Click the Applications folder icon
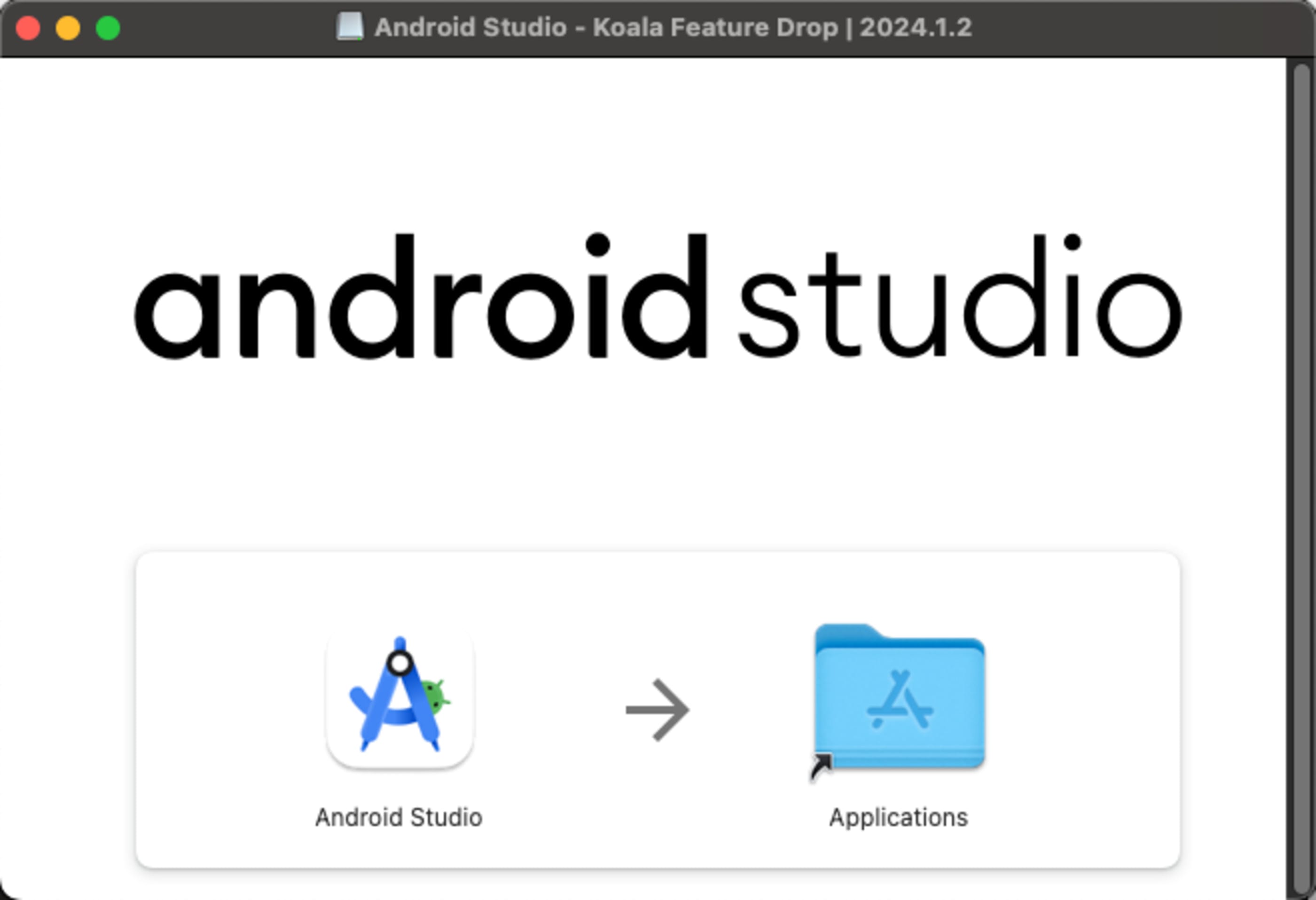Screen dimensions: 1316x900 click(x=899, y=698)
